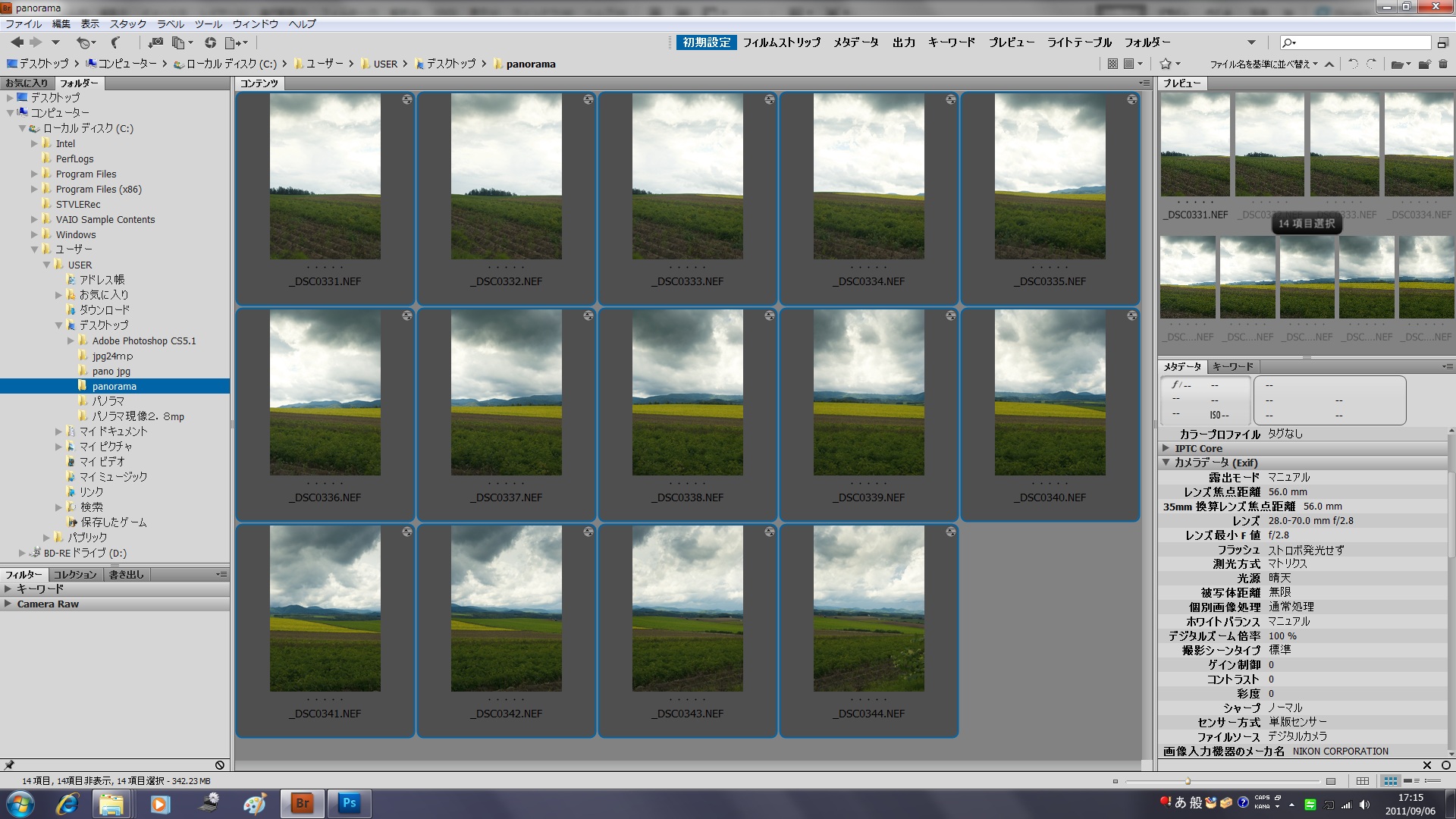The height and width of the screenshot is (819, 1456).
Task: Select the _DSC0338.NEF thumbnail
Action: tap(687, 394)
